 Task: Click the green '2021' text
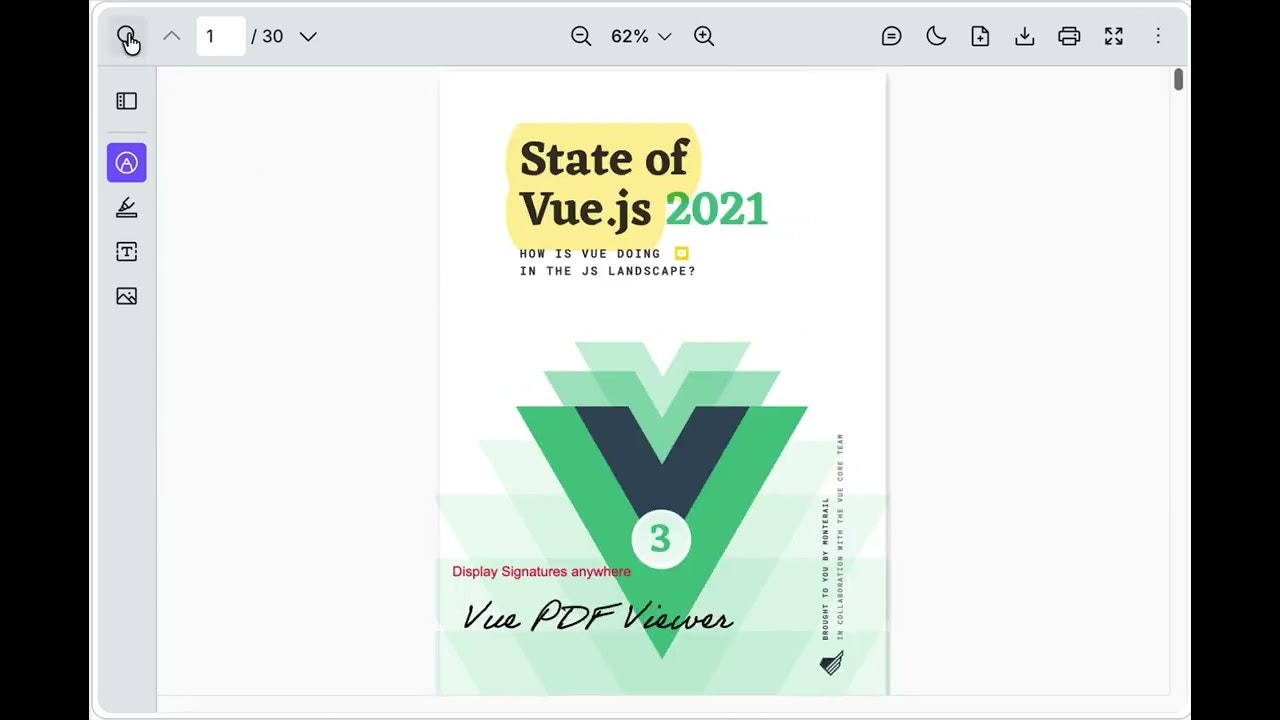pos(716,209)
